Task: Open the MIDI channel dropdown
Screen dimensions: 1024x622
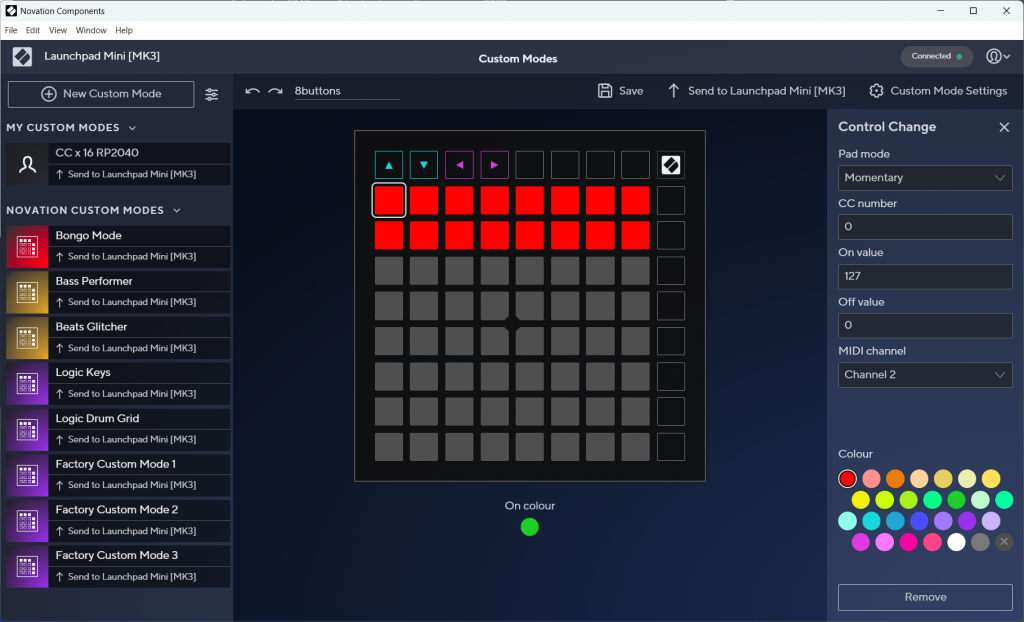Action: [924, 374]
